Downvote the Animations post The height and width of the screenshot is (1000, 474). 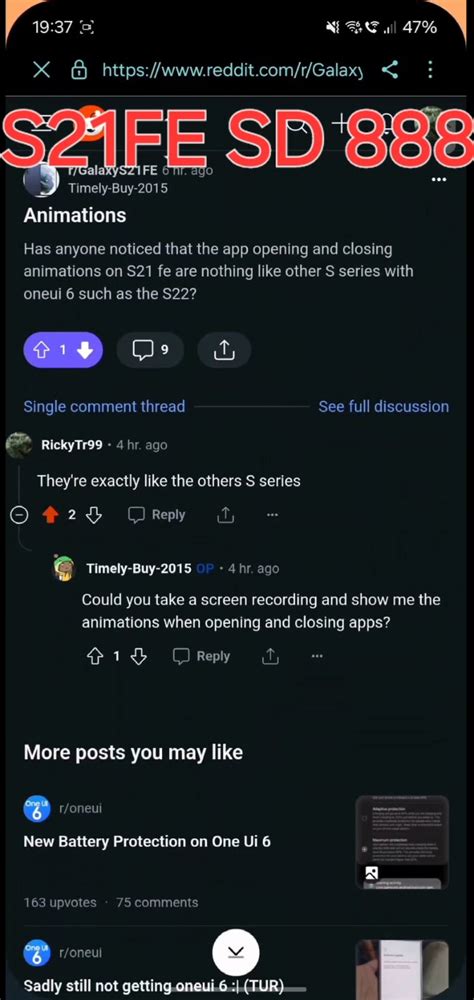pos(85,349)
